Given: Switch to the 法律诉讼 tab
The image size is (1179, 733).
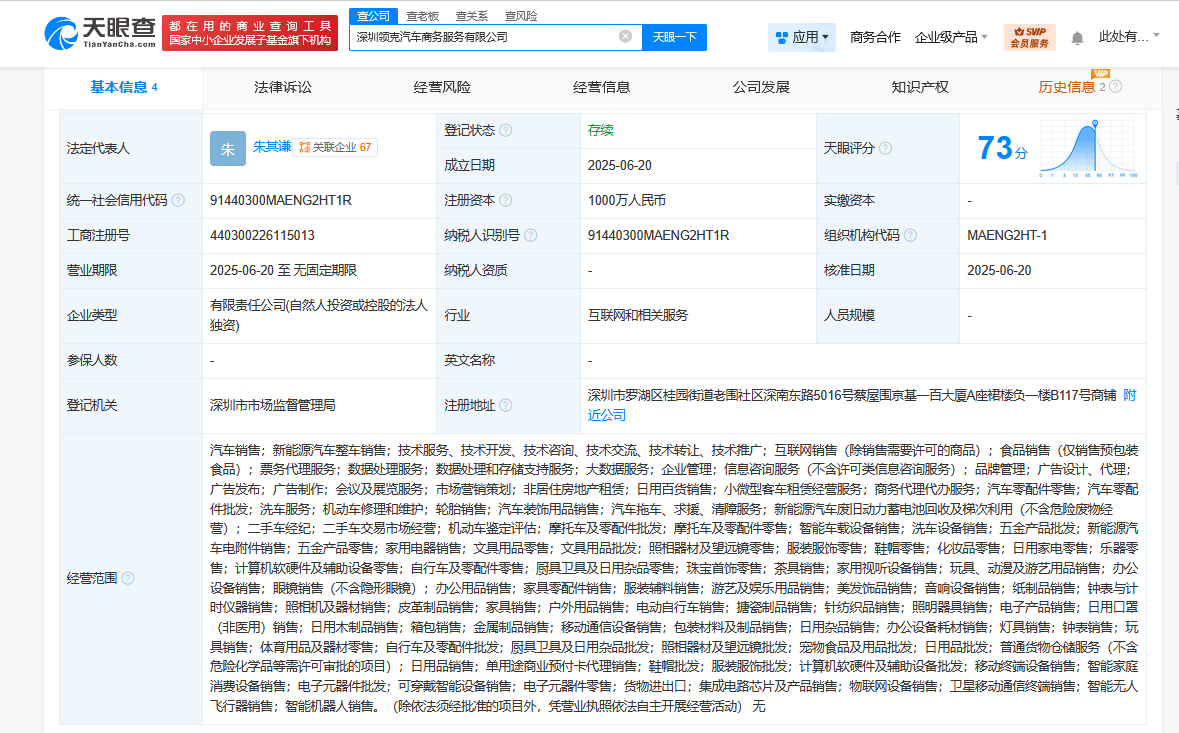Looking at the screenshot, I should [283, 87].
